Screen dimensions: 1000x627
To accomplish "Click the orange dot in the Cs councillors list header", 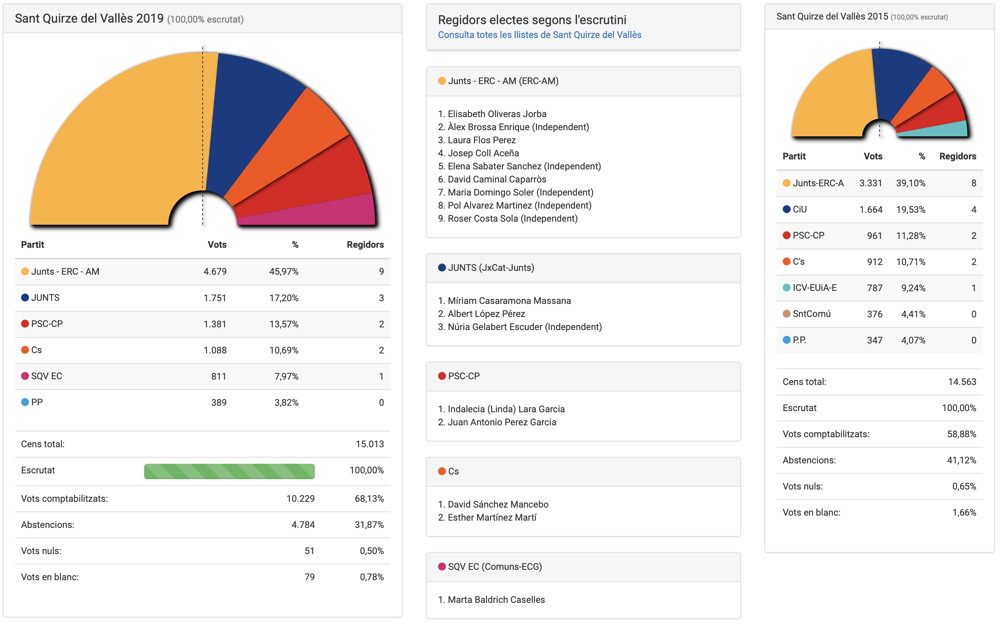I will (442, 471).
